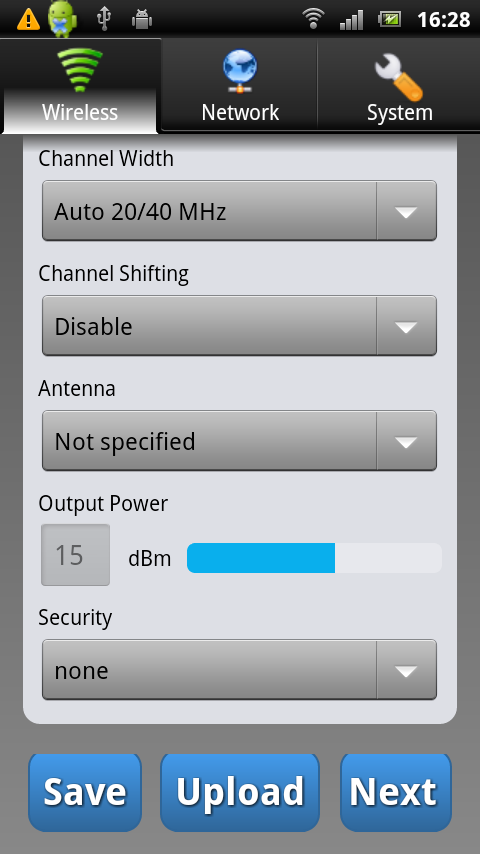Tap the cellular signal bars icon
The image size is (480, 854).
[351, 20]
